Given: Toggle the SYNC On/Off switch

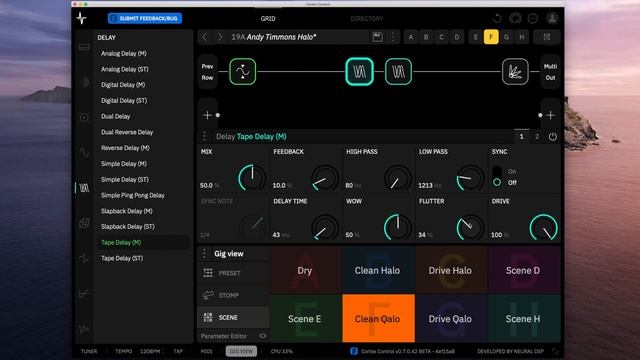Looking at the screenshot, I should 497,177.
